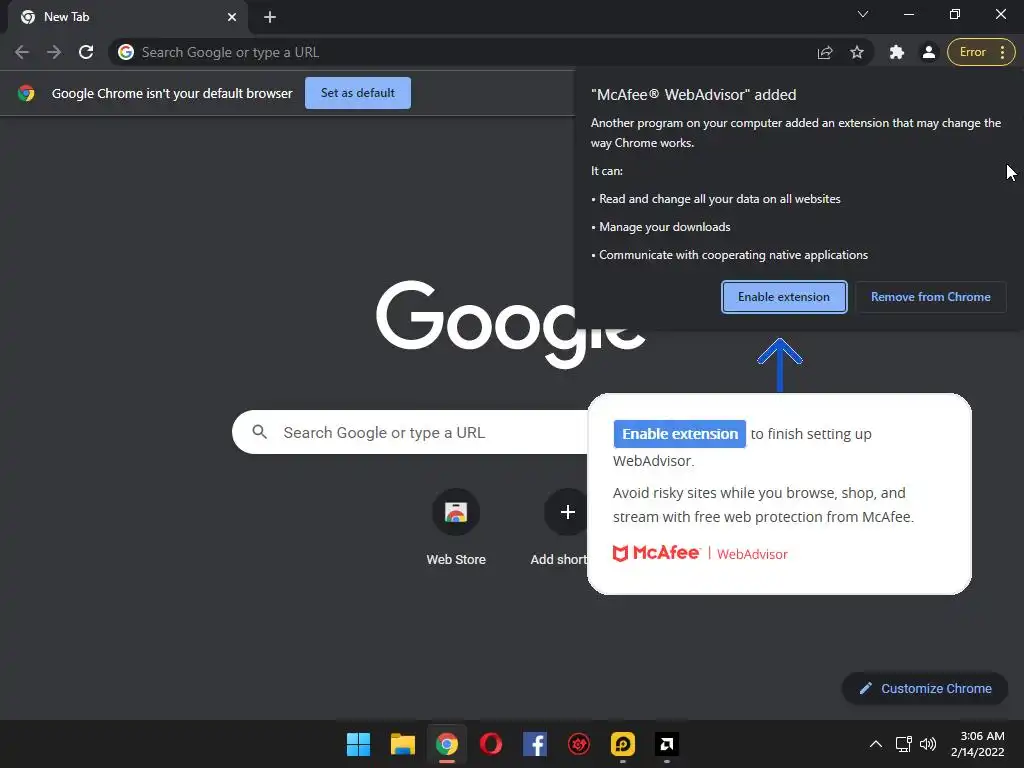Viewport: 1024px width, 768px height.
Task: Click the Add shortcut plus icon
Action: pyautogui.click(x=567, y=512)
